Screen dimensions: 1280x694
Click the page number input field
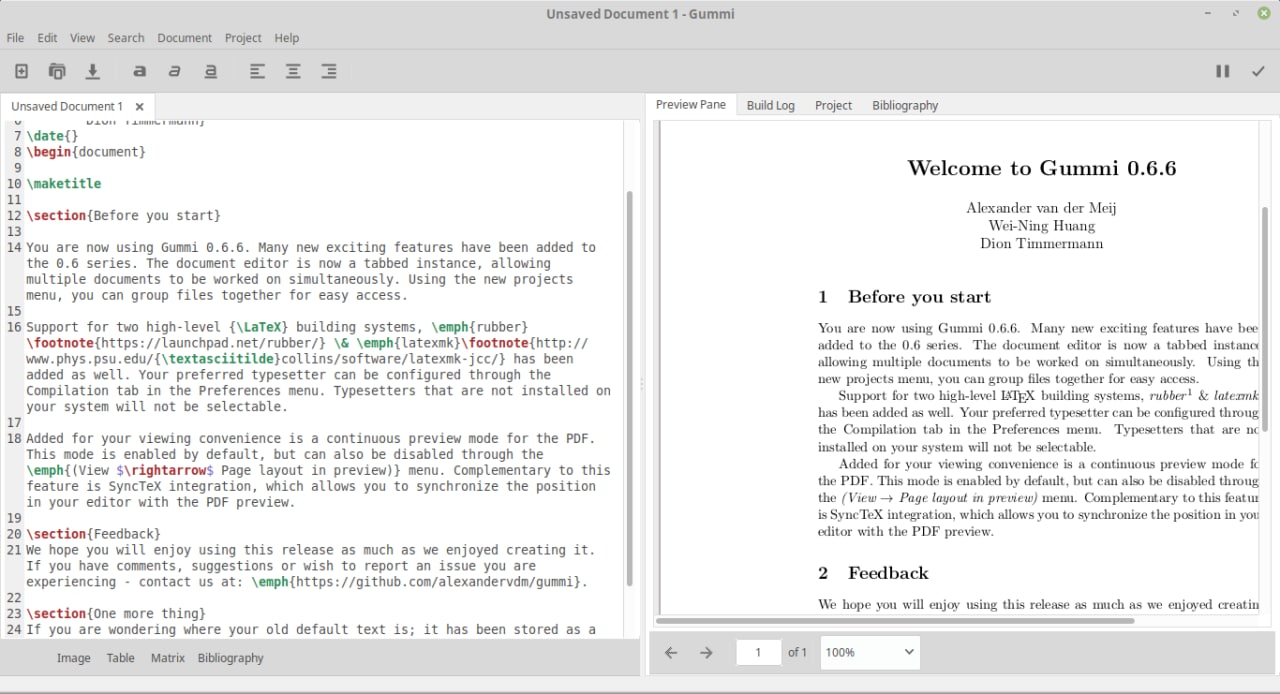tap(759, 652)
